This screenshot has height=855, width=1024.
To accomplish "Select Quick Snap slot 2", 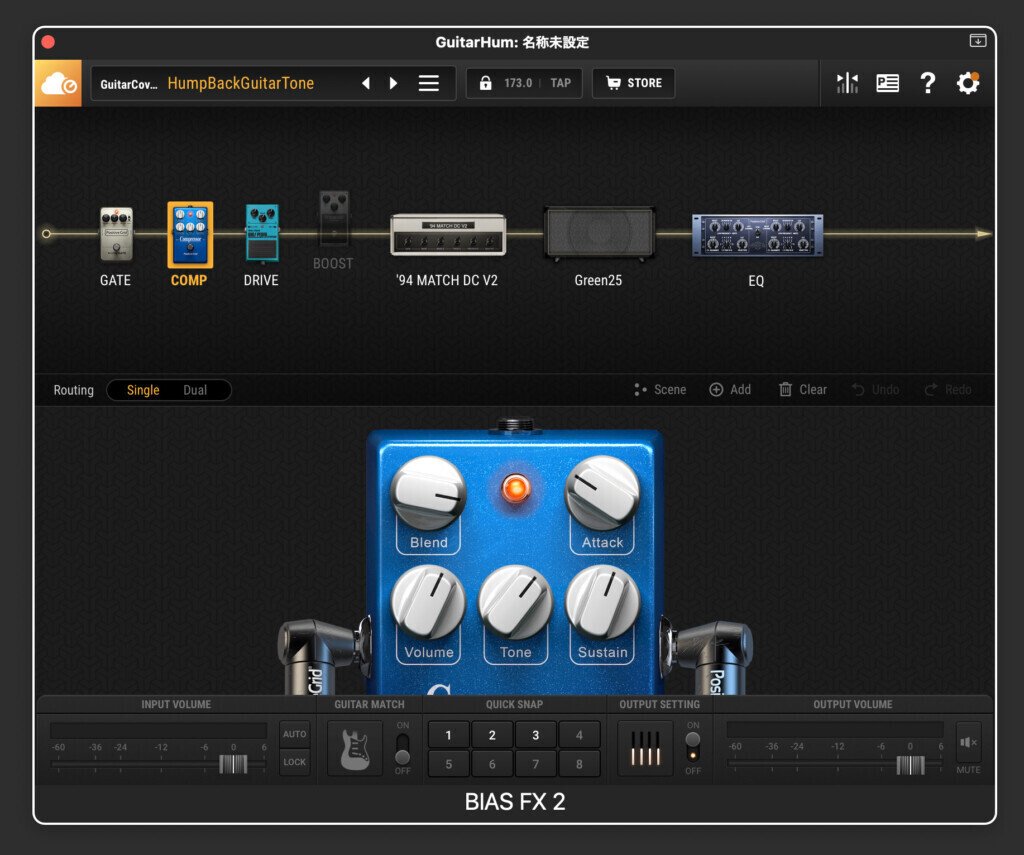I will pos(492,735).
